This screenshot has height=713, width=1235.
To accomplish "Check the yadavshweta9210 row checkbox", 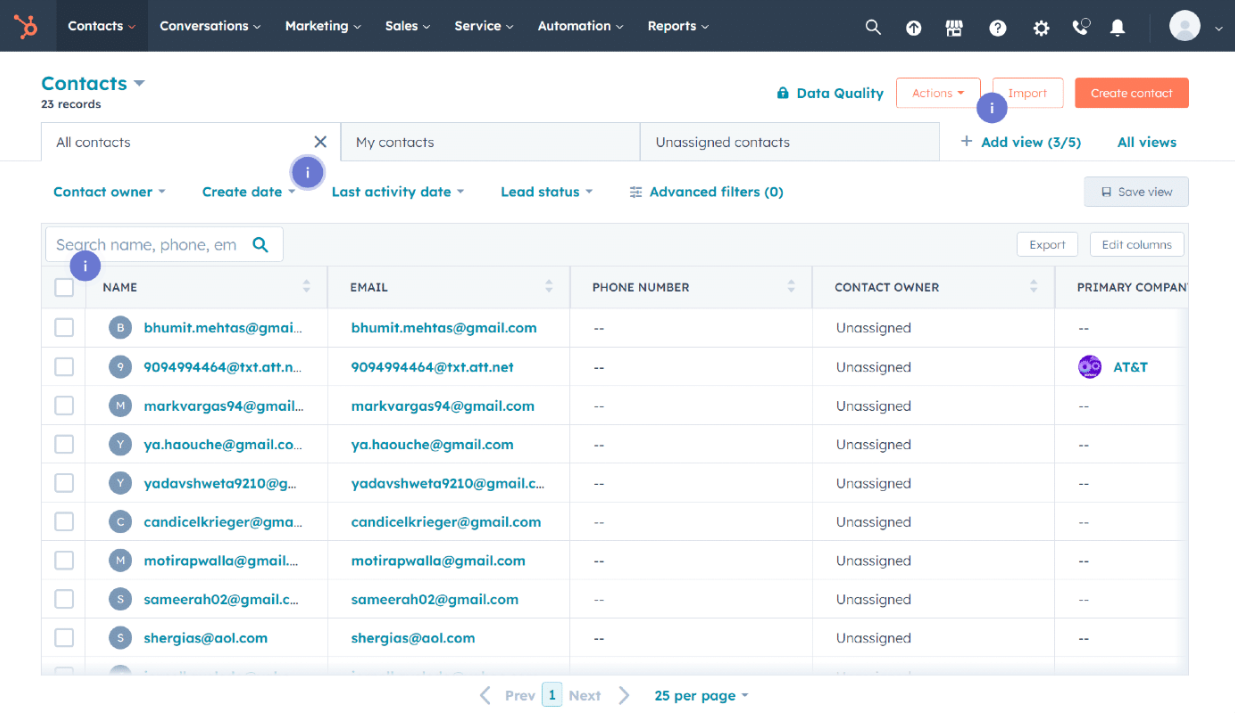I will (x=64, y=482).
